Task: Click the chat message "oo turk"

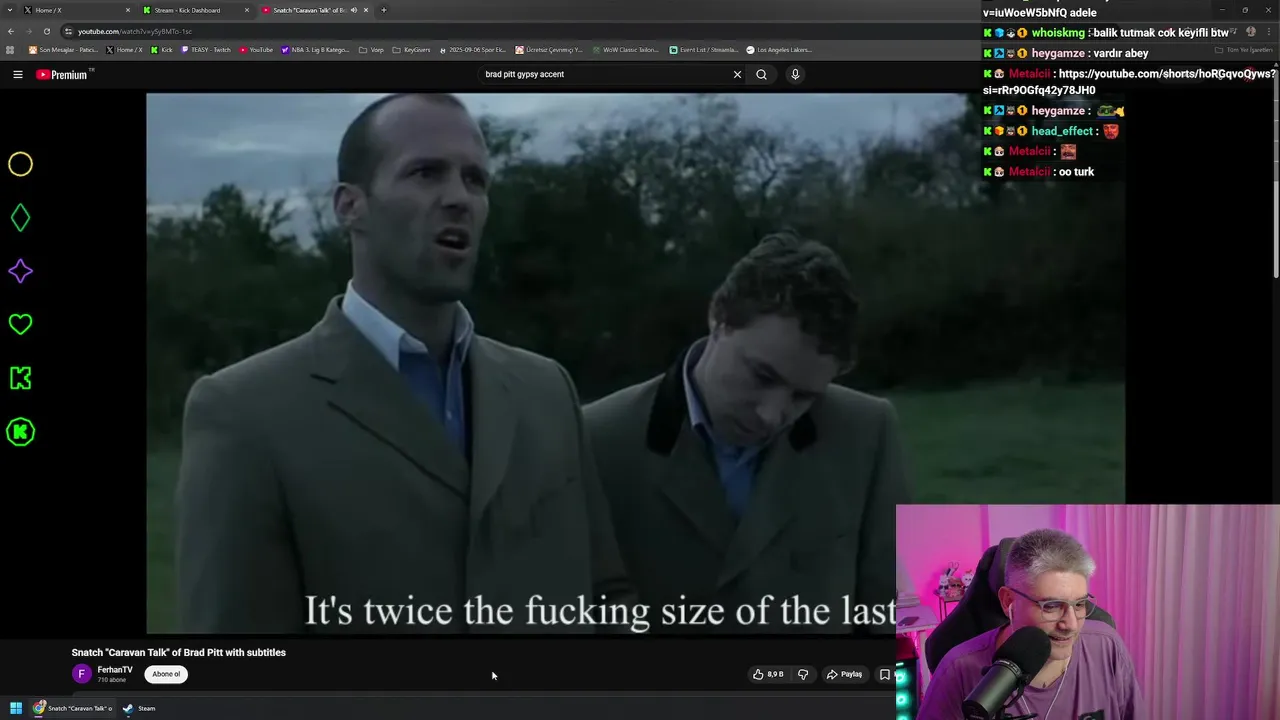Action: point(1076,172)
